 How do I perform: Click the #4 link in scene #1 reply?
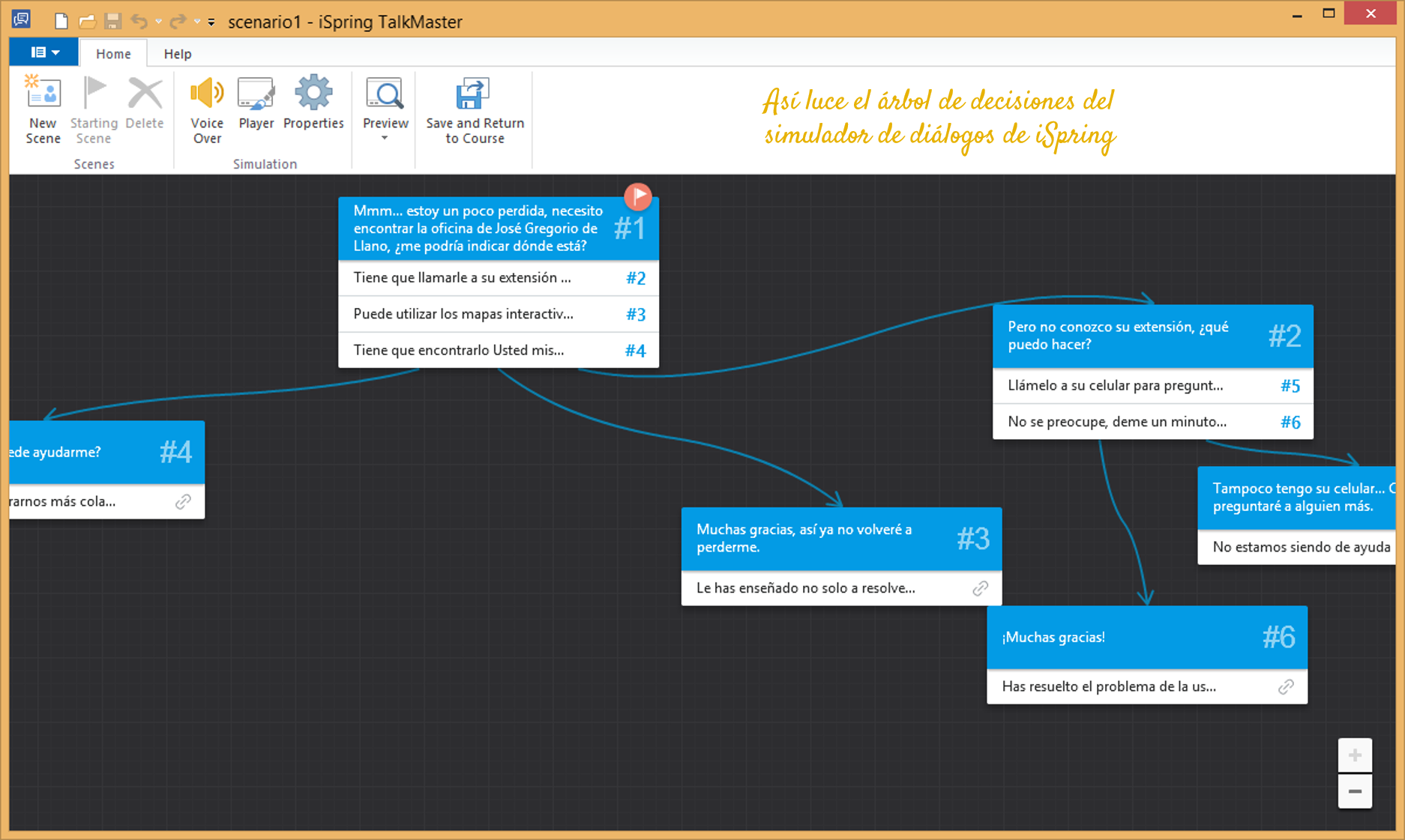coord(636,350)
